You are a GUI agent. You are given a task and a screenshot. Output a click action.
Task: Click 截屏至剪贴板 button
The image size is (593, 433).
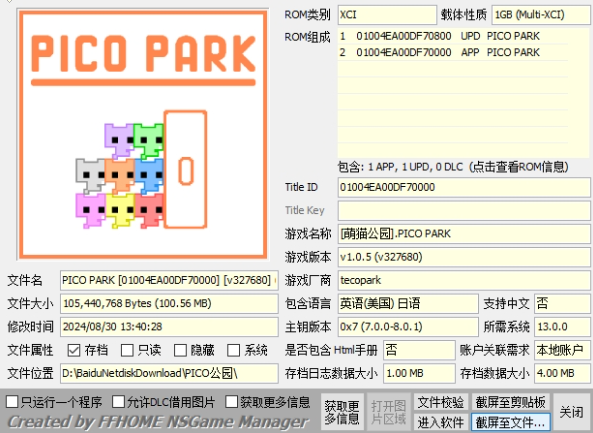511,402
